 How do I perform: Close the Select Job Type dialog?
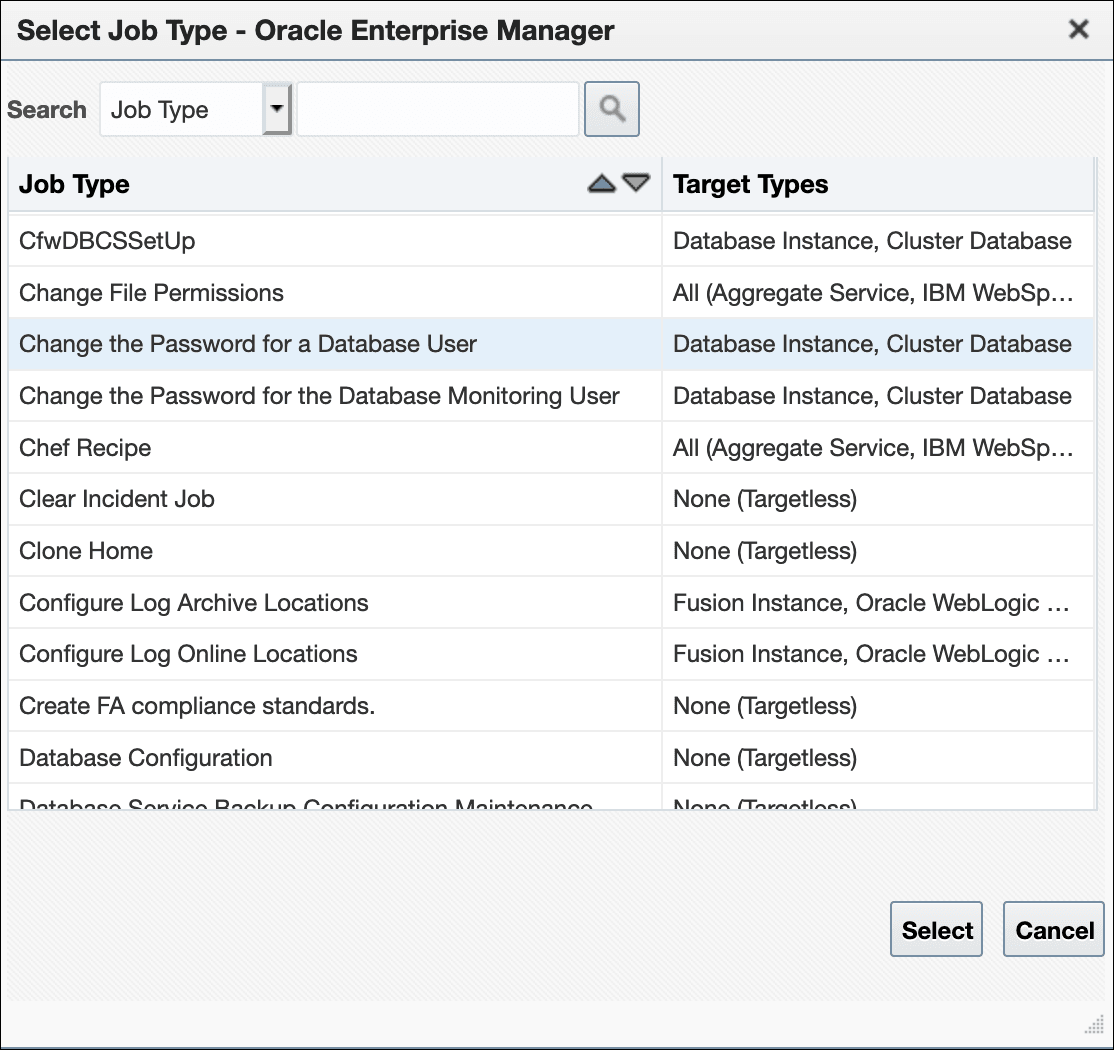[1078, 30]
